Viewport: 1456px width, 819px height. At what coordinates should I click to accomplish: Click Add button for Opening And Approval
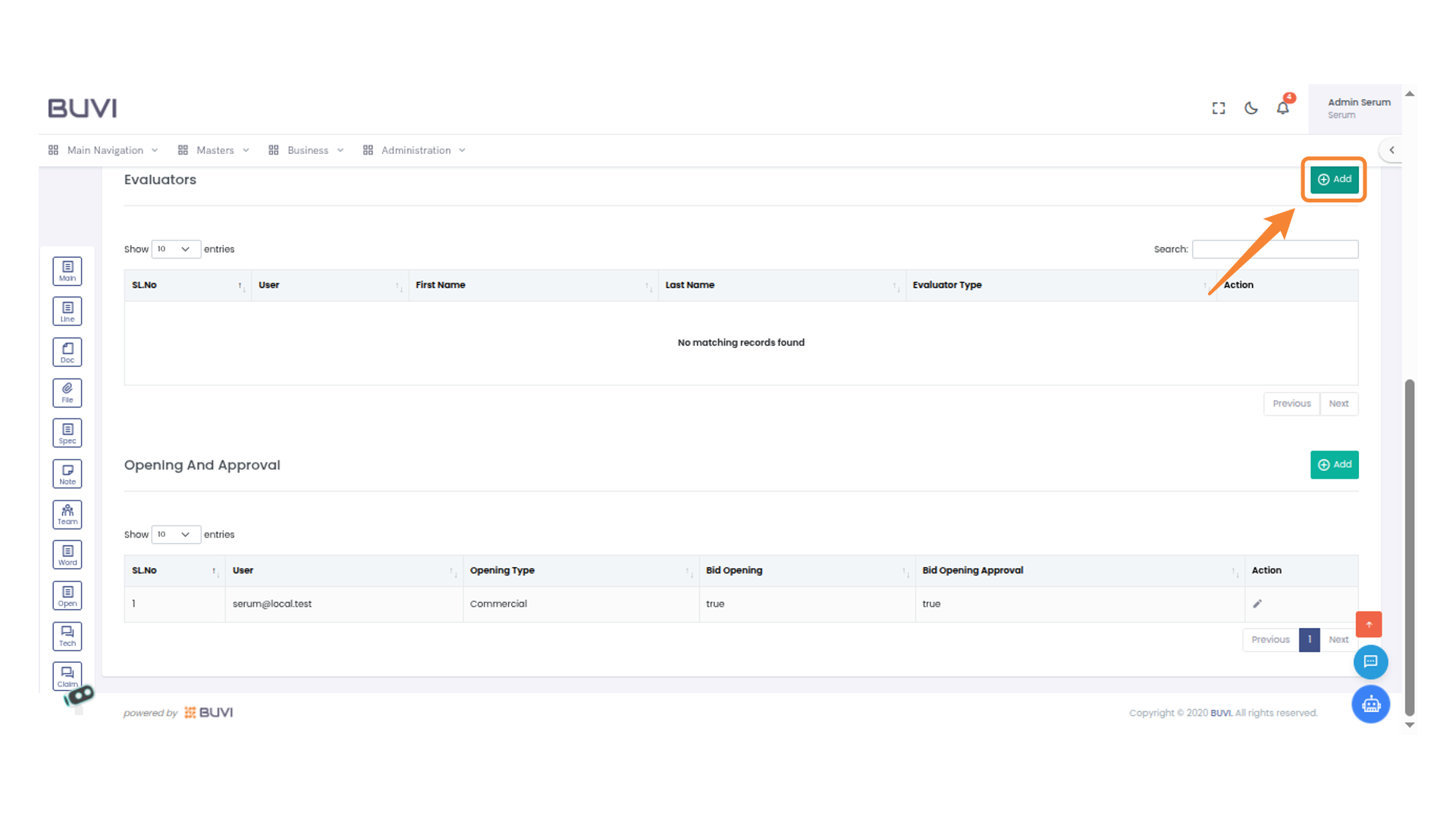coord(1334,465)
